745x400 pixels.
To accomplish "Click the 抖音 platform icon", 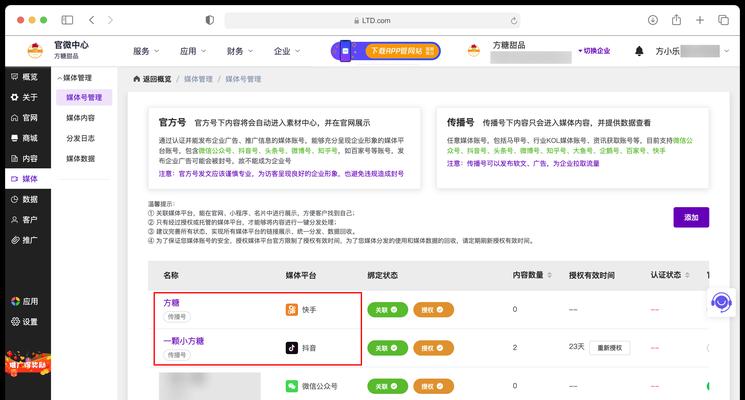I will (x=292, y=348).
